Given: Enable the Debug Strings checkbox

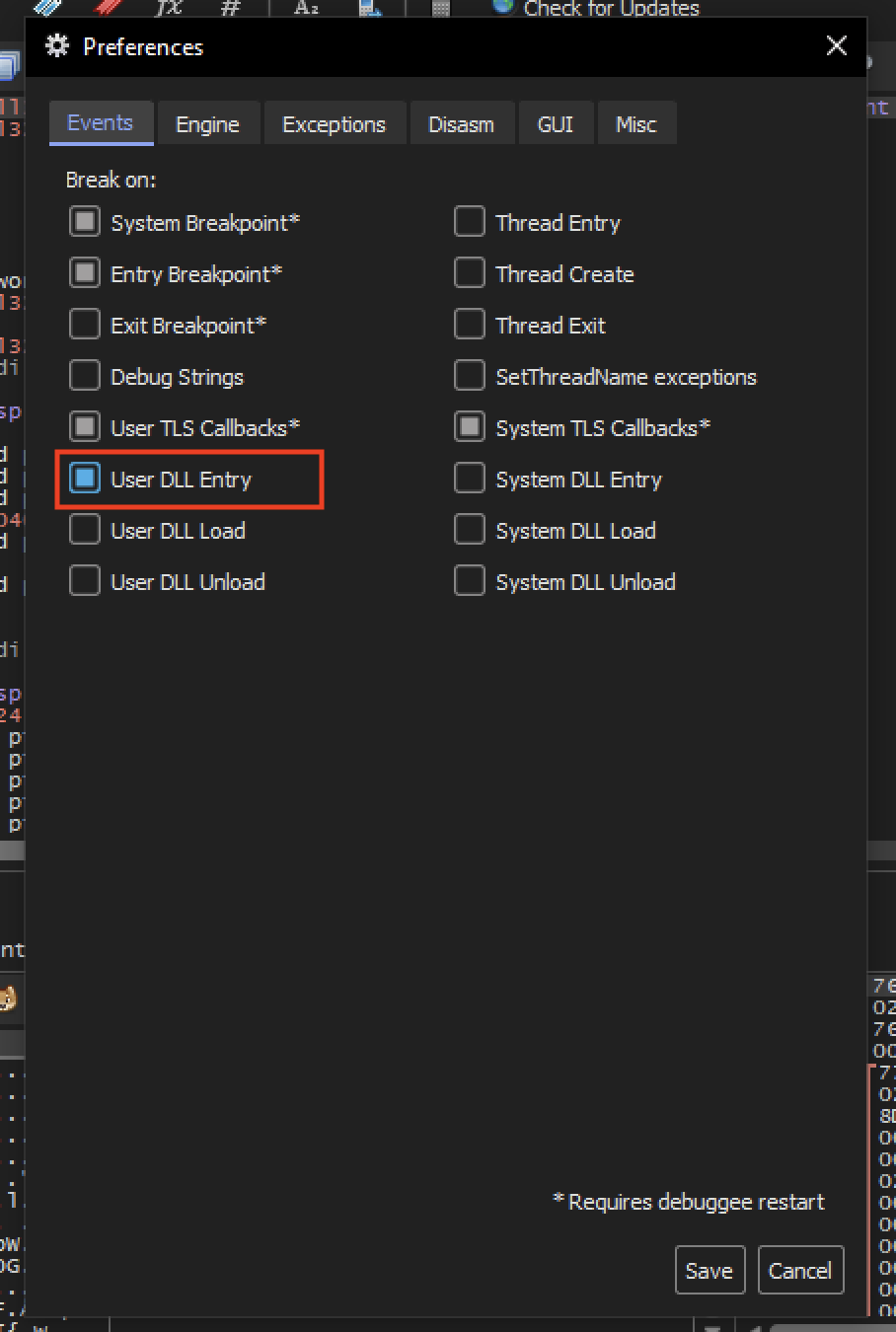Looking at the screenshot, I should pos(85,376).
